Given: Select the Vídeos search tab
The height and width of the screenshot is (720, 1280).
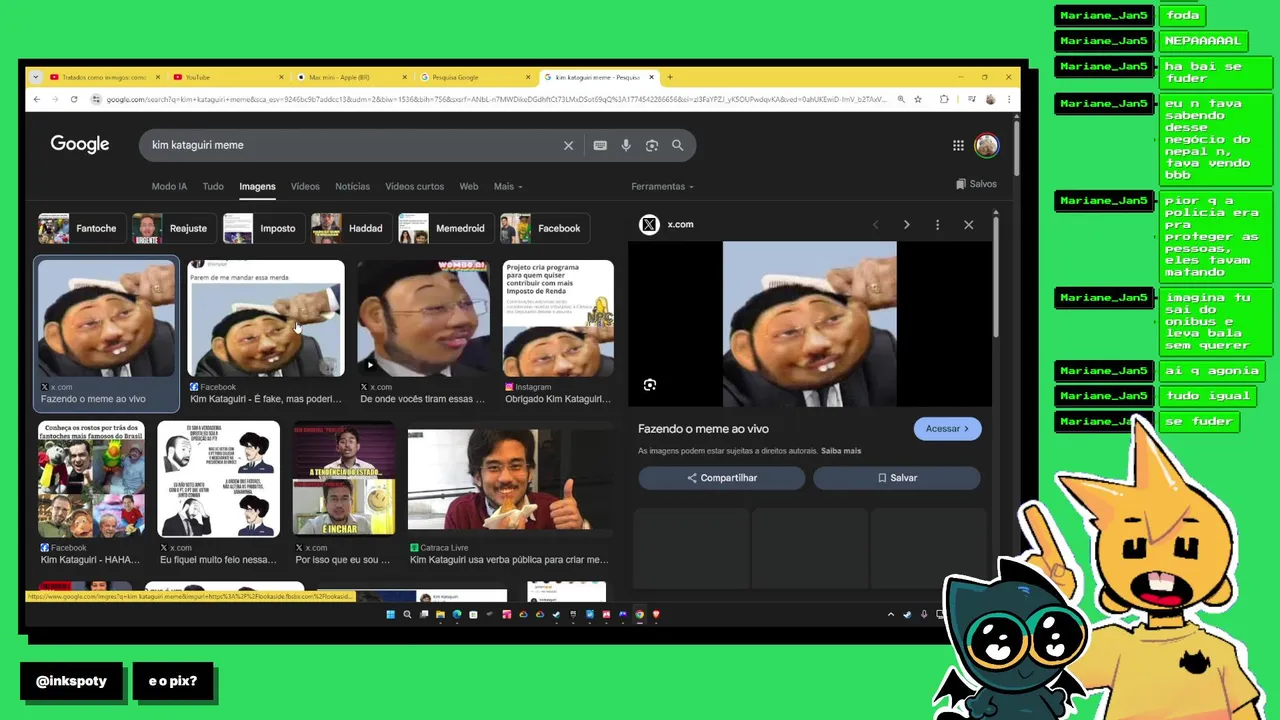Looking at the screenshot, I should coord(305,186).
